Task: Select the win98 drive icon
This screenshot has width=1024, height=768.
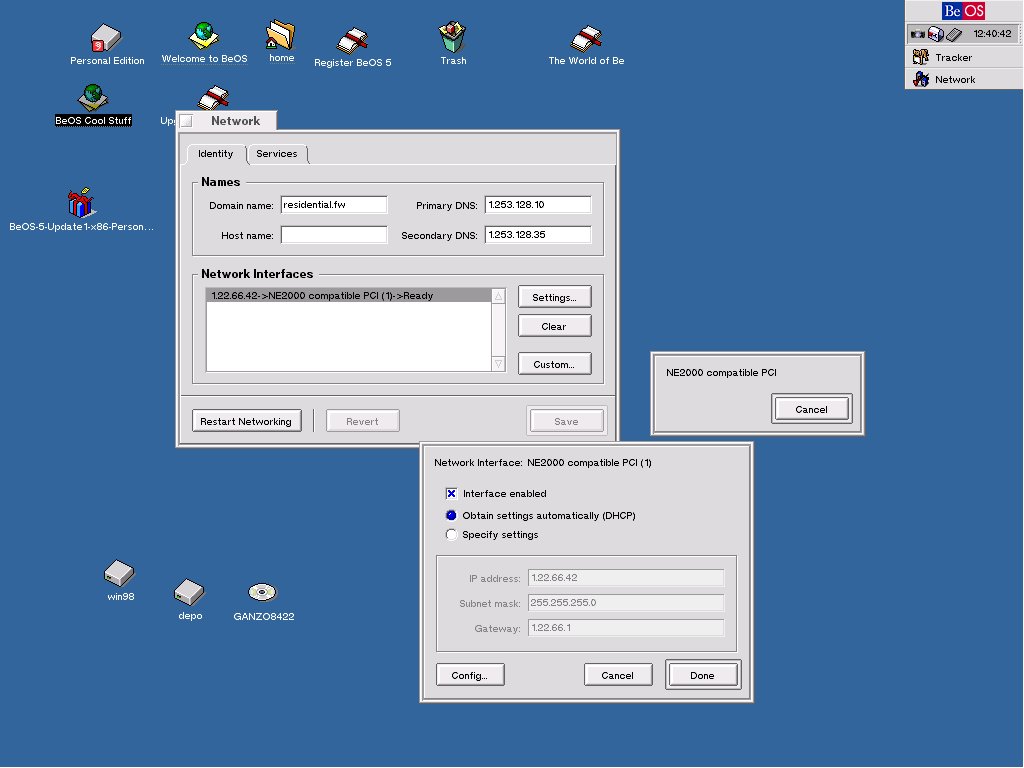Action: [119, 574]
